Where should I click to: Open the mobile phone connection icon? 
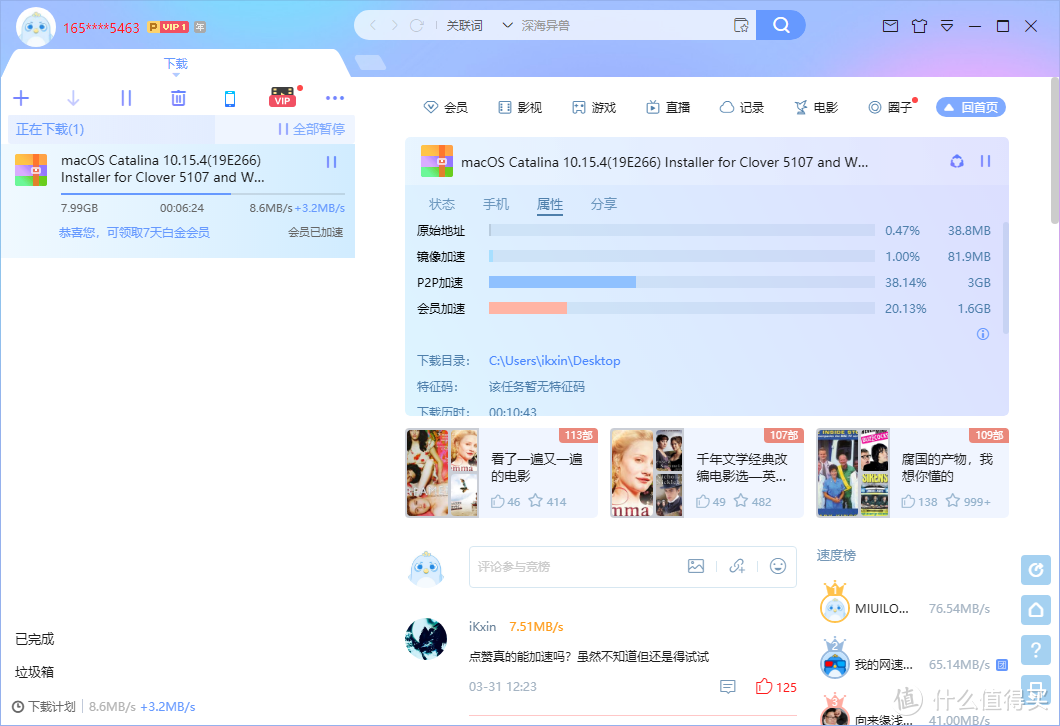pyautogui.click(x=230, y=98)
